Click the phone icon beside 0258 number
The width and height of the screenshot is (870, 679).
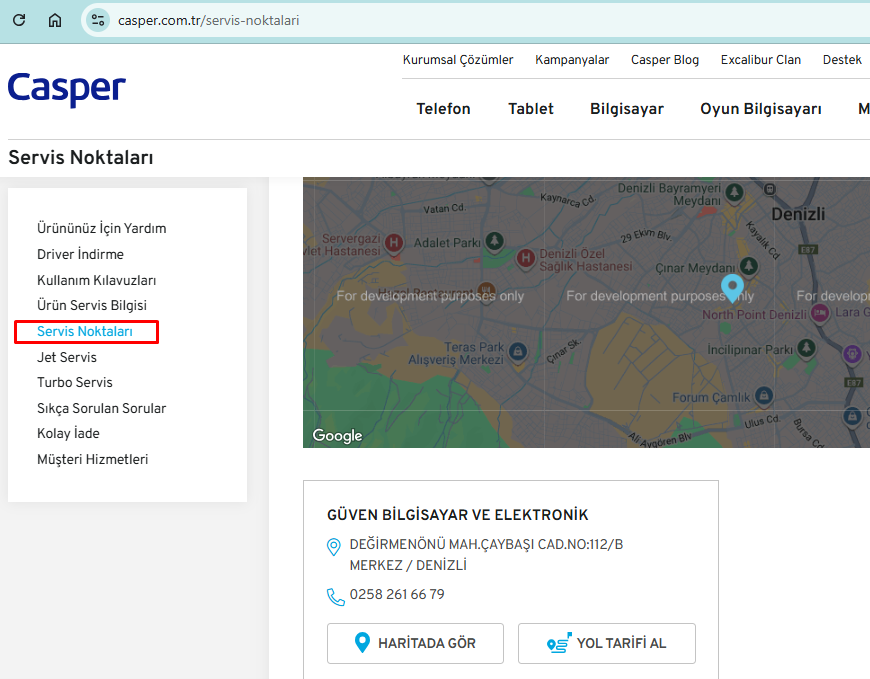click(x=335, y=597)
